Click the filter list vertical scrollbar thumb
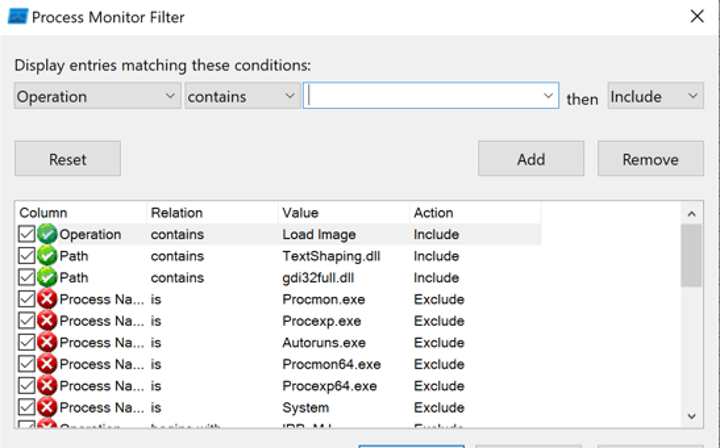720x448 pixels. [x=690, y=255]
